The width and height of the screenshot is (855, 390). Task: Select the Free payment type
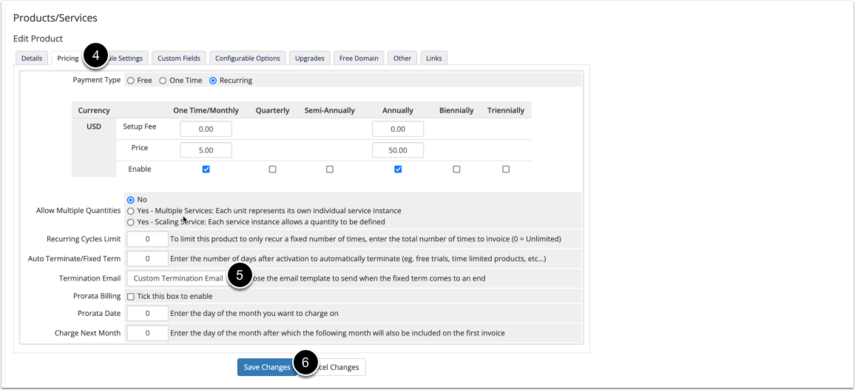pos(130,80)
